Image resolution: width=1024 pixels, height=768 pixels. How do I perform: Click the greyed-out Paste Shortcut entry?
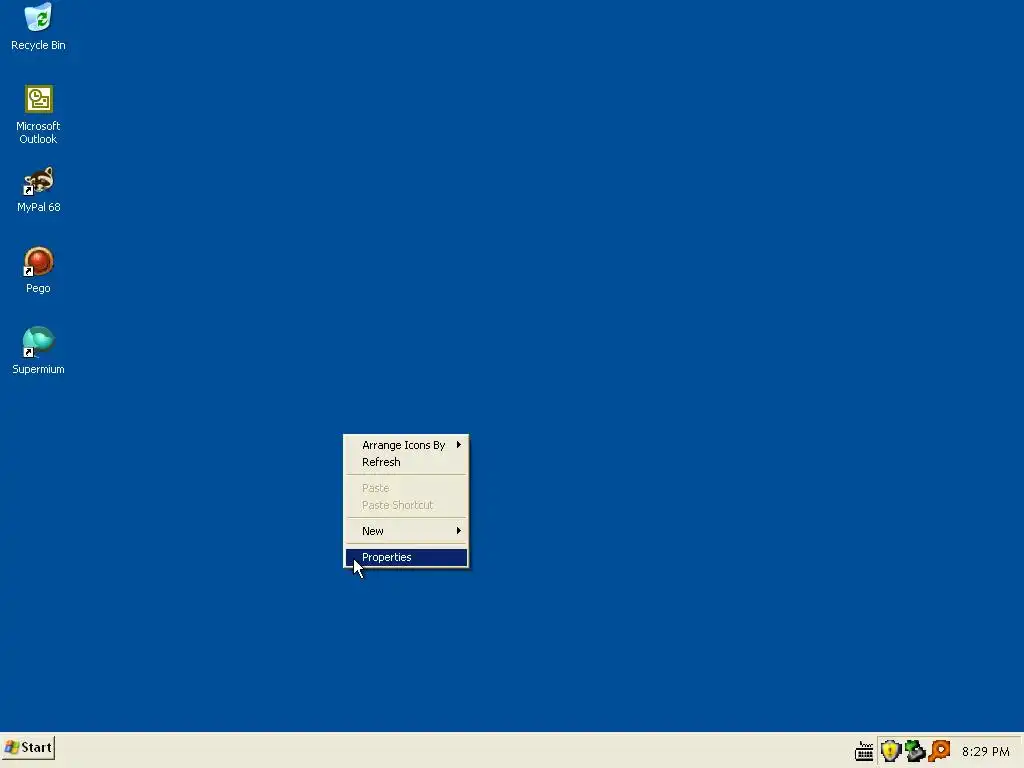[406, 505]
